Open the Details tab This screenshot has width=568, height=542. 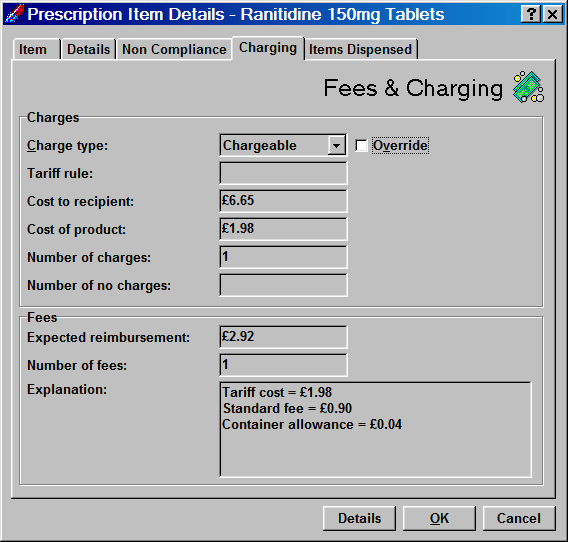[88, 49]
